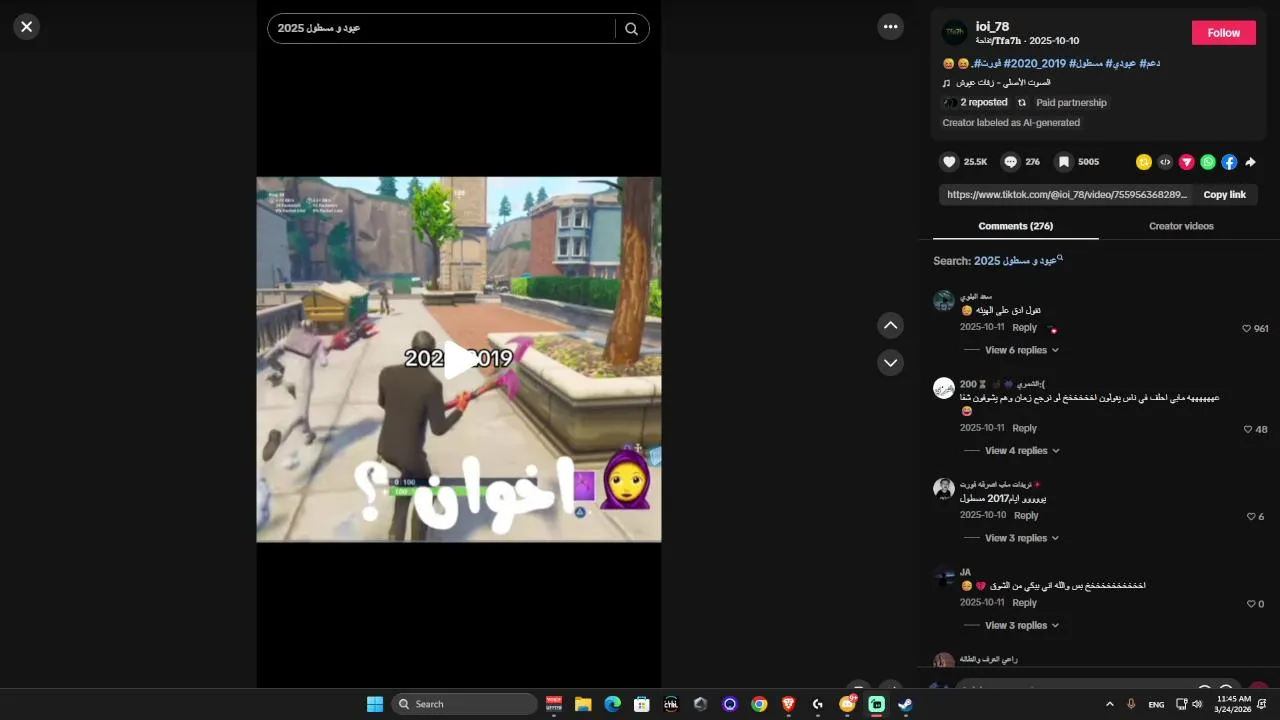This screenshot has width=1280, height=720.
Task: Open Microsoft Store from taskbar
Action: [x=642, y=704]
